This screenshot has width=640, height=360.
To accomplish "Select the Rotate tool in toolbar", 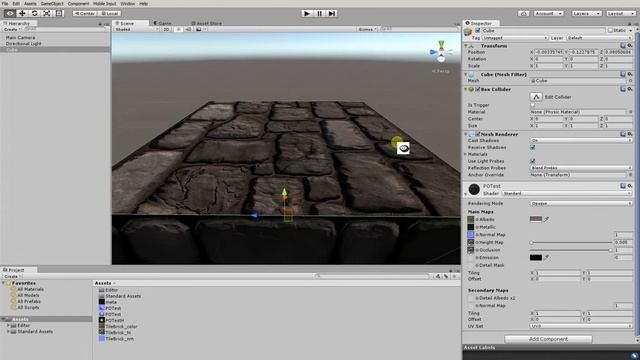I will pyautogui.click(x=34, y=13).
